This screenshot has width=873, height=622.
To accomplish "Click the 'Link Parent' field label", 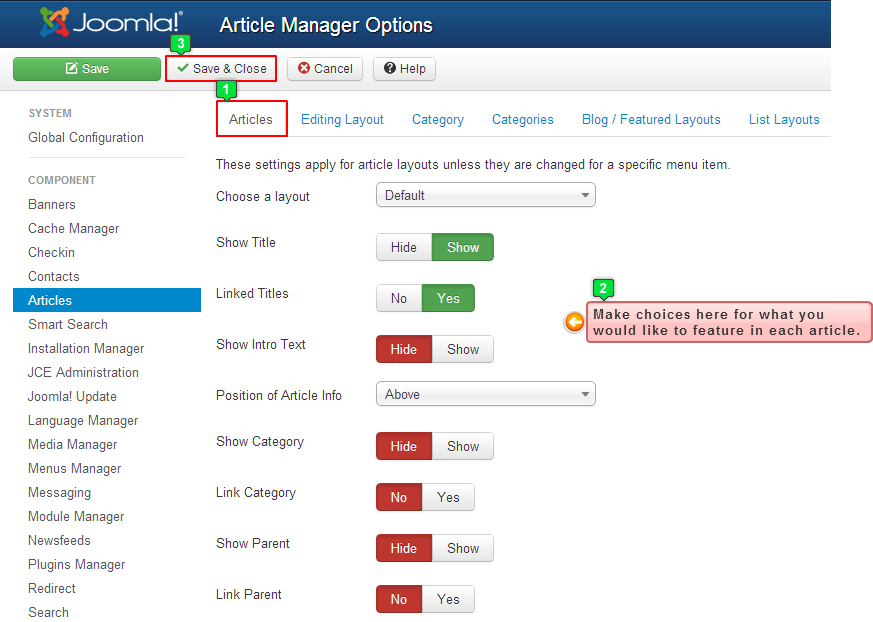I will pos(249,595).
